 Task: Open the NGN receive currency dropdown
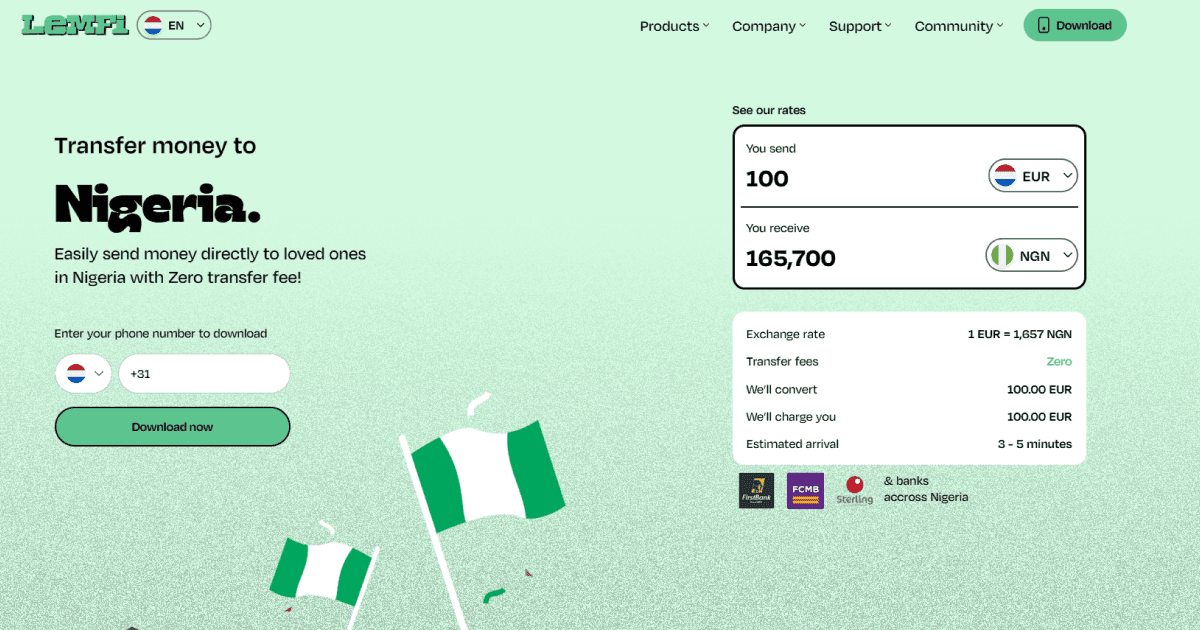coord(1032,256)
